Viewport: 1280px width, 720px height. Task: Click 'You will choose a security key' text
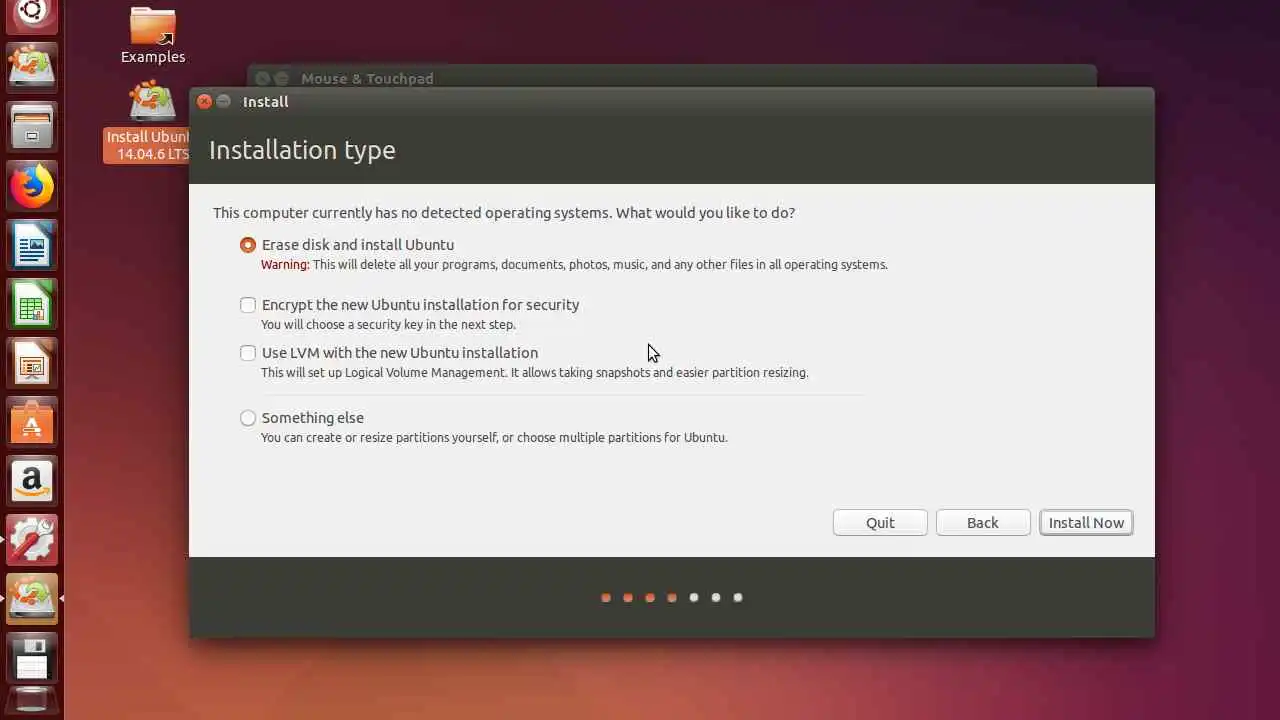[x=388, y=325]
